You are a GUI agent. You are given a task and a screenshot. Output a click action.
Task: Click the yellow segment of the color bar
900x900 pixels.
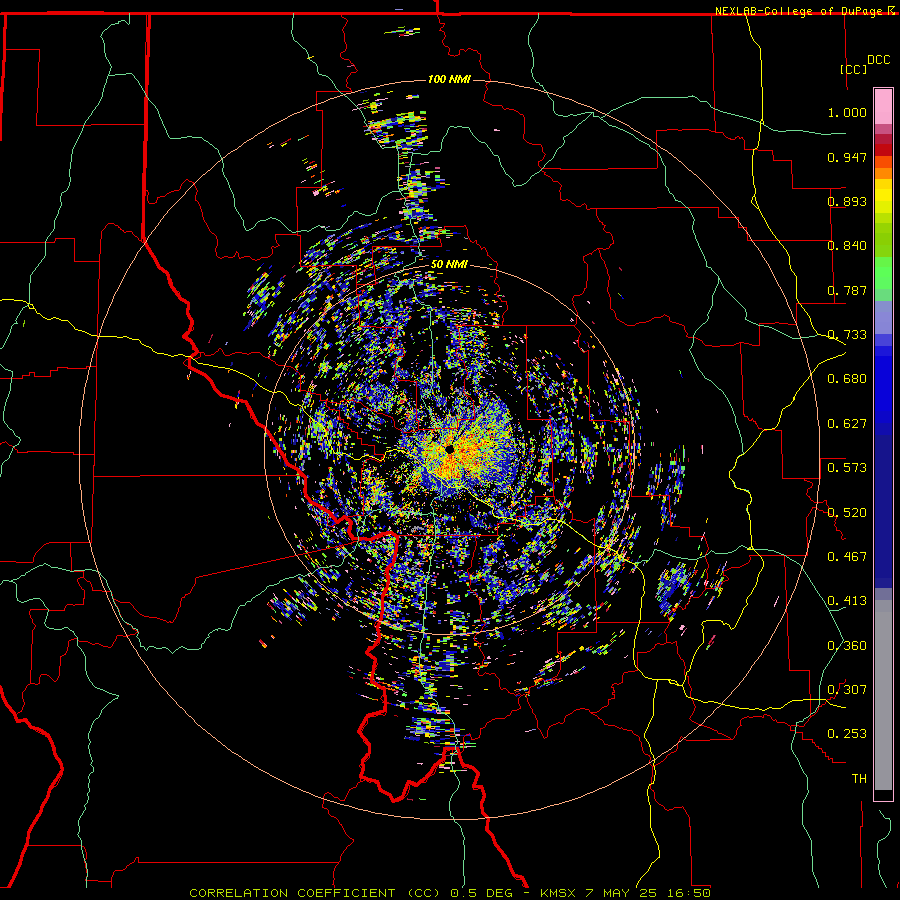883,201
